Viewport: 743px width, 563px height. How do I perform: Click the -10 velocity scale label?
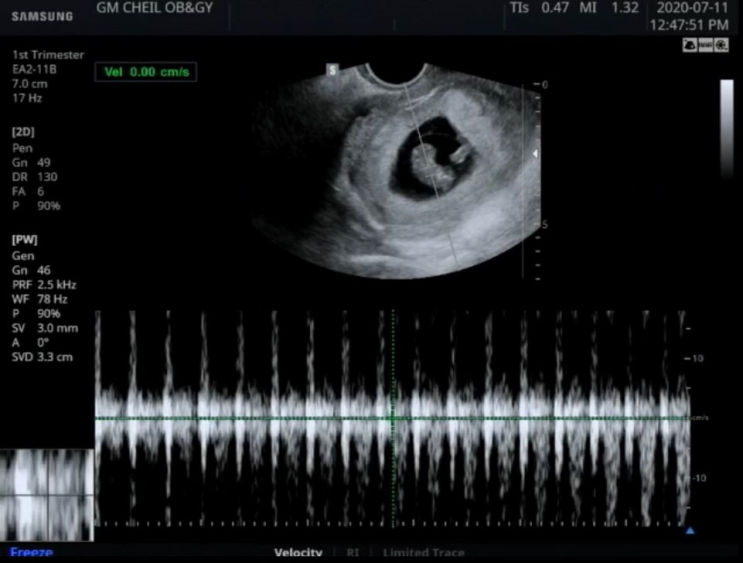[x=698, y=478]
